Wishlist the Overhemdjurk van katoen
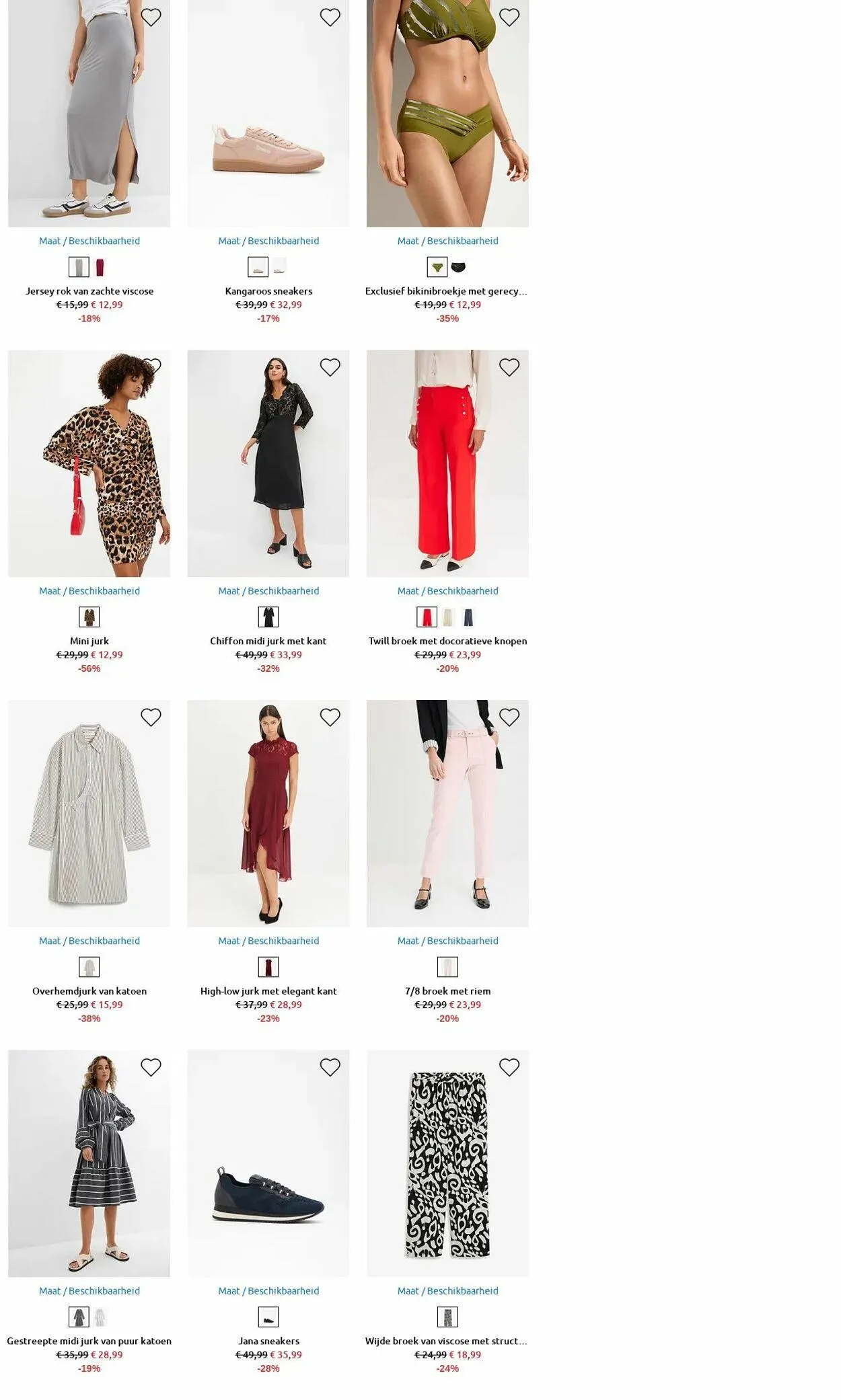Image resolution: width=841 pixels, height=1400 pixels. tap(151, 717)
